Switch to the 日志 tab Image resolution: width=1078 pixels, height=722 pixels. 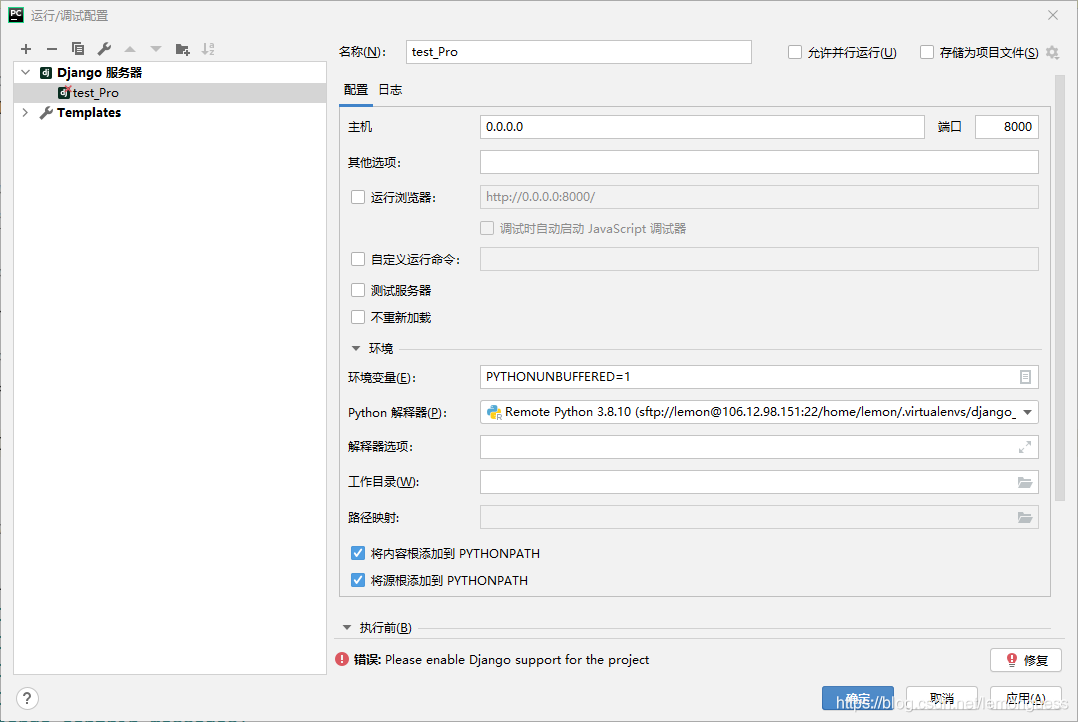pos(390,90)
